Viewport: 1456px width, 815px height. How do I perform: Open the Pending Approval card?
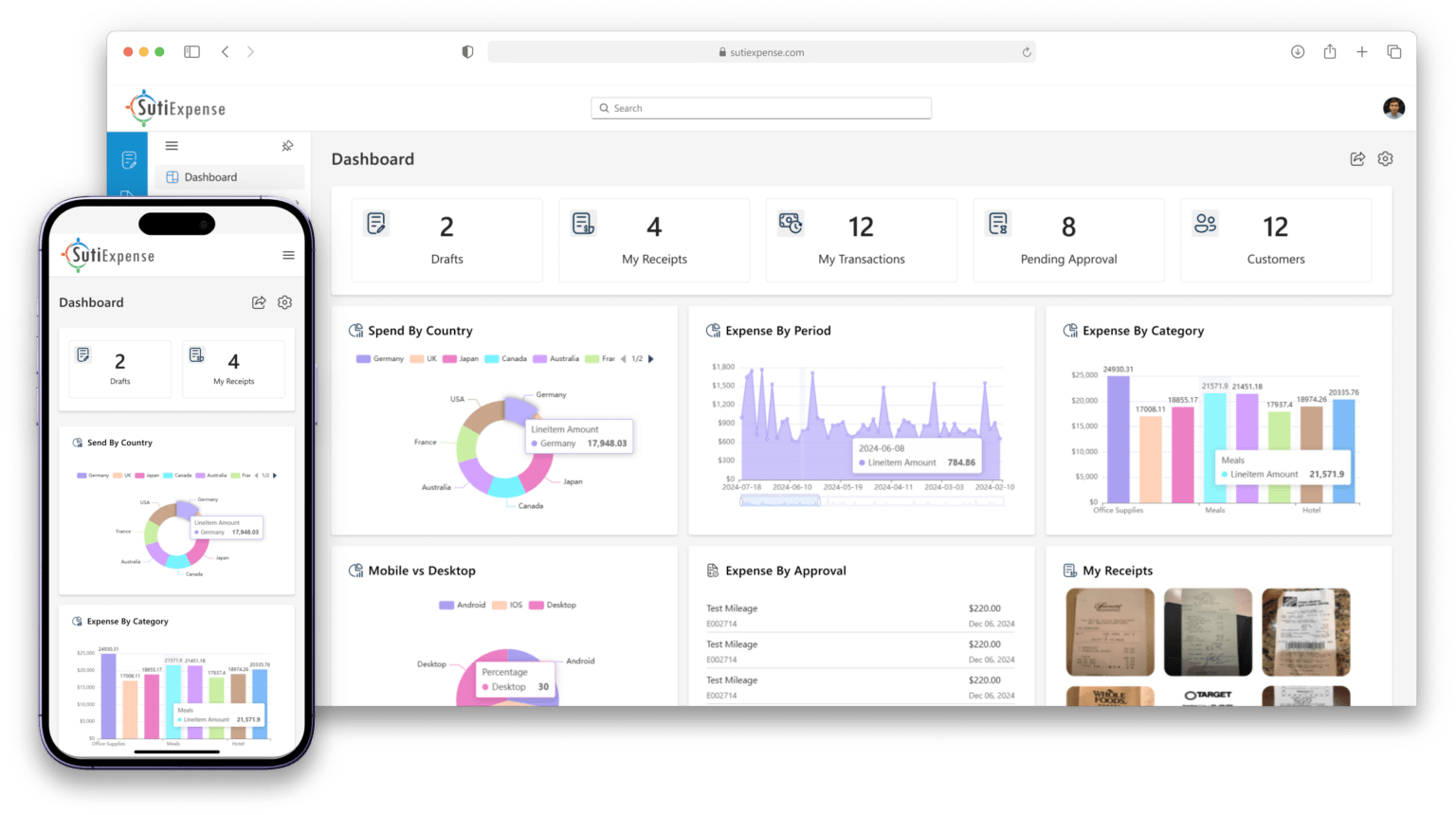click(x=1068, y=240)
